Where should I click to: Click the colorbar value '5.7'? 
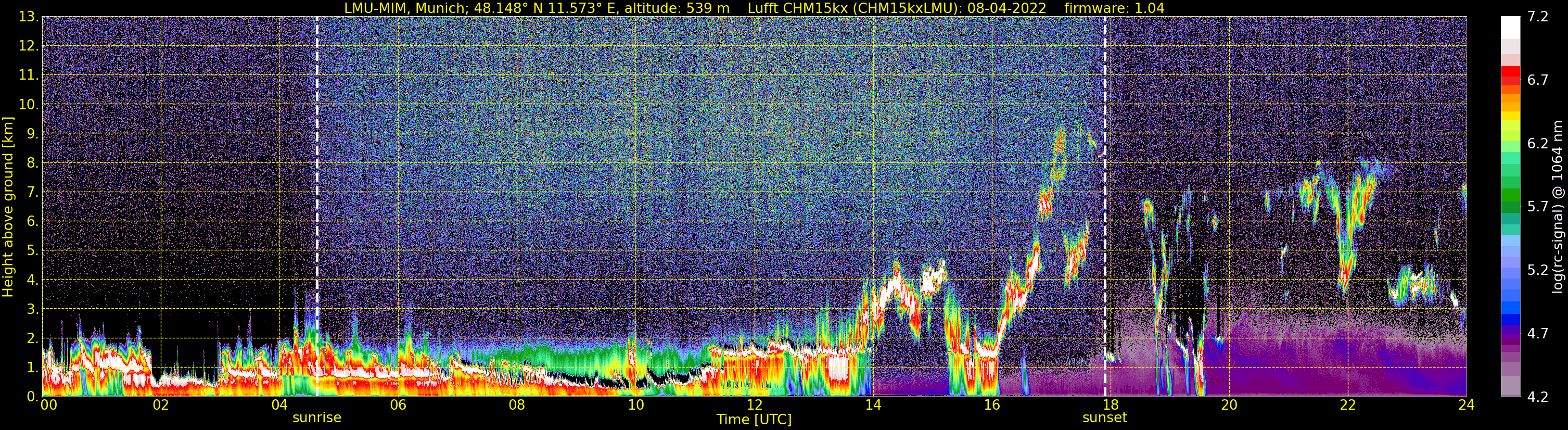(x=1538, y=207)
